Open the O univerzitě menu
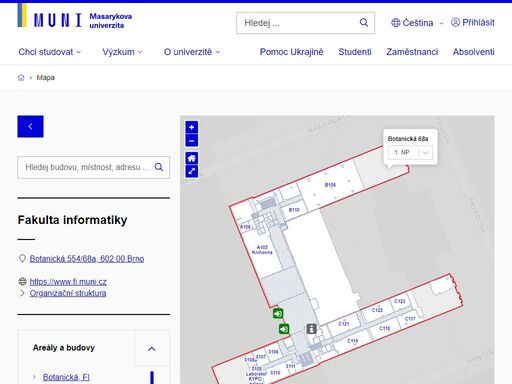This screenshot has width=512, height=384. pyautogui.click(x=192, y=52)
